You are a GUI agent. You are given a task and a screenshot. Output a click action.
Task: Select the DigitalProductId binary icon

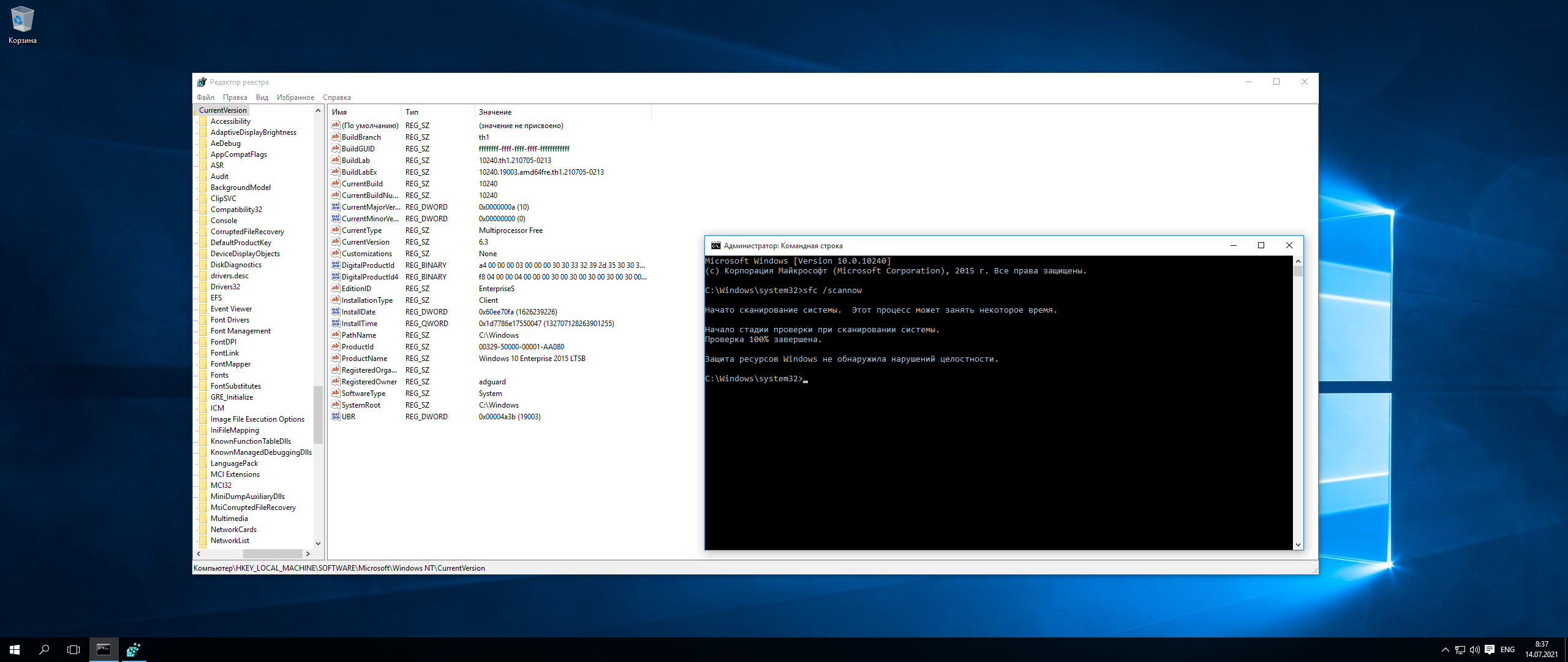[336, 265]
